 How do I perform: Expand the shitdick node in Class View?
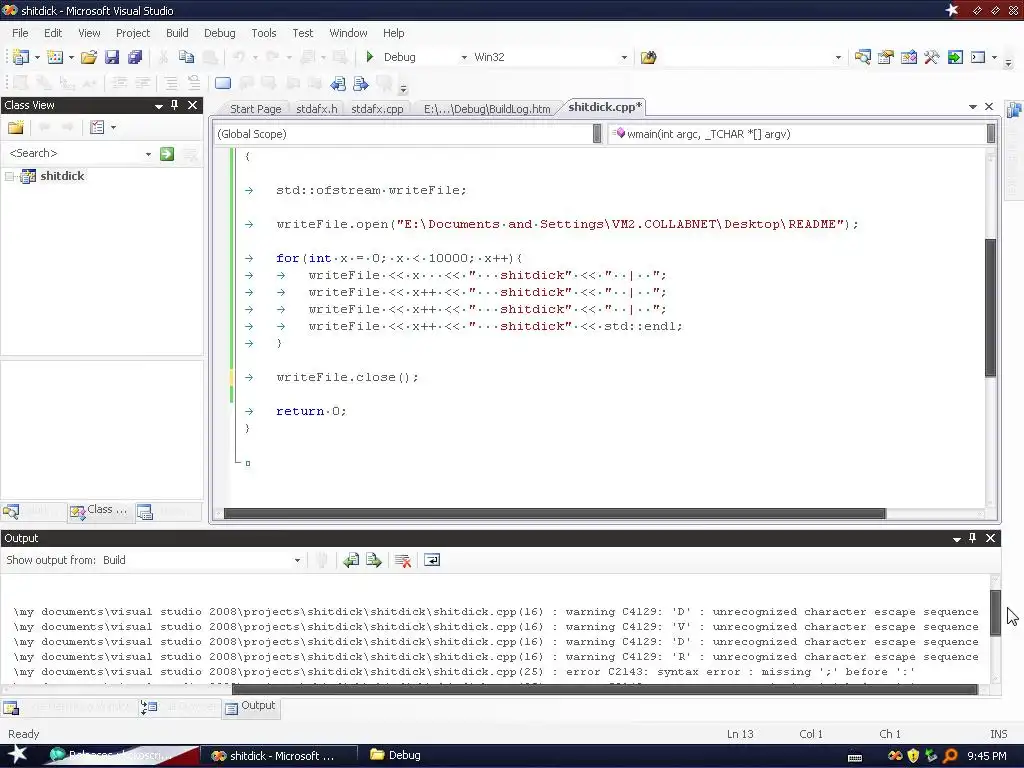tap(10, 176)
